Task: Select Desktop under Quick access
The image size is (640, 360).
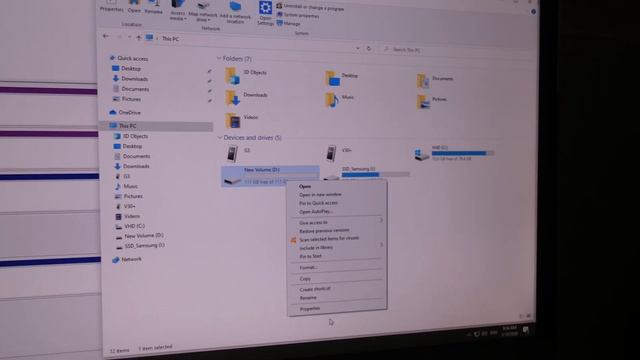Action: 131,69
